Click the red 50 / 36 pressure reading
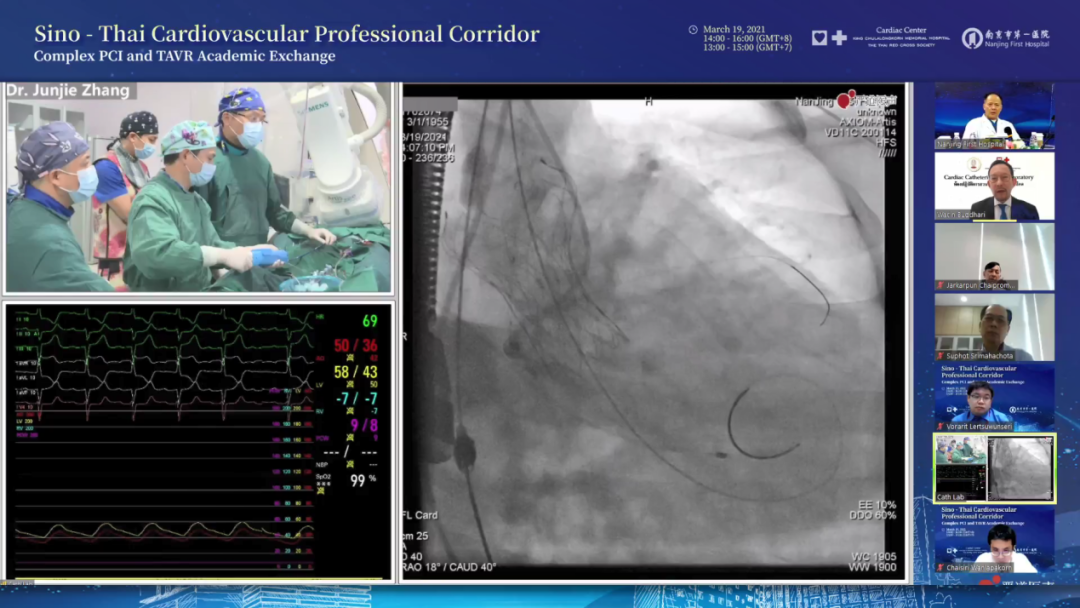 (x=355, y=346)
